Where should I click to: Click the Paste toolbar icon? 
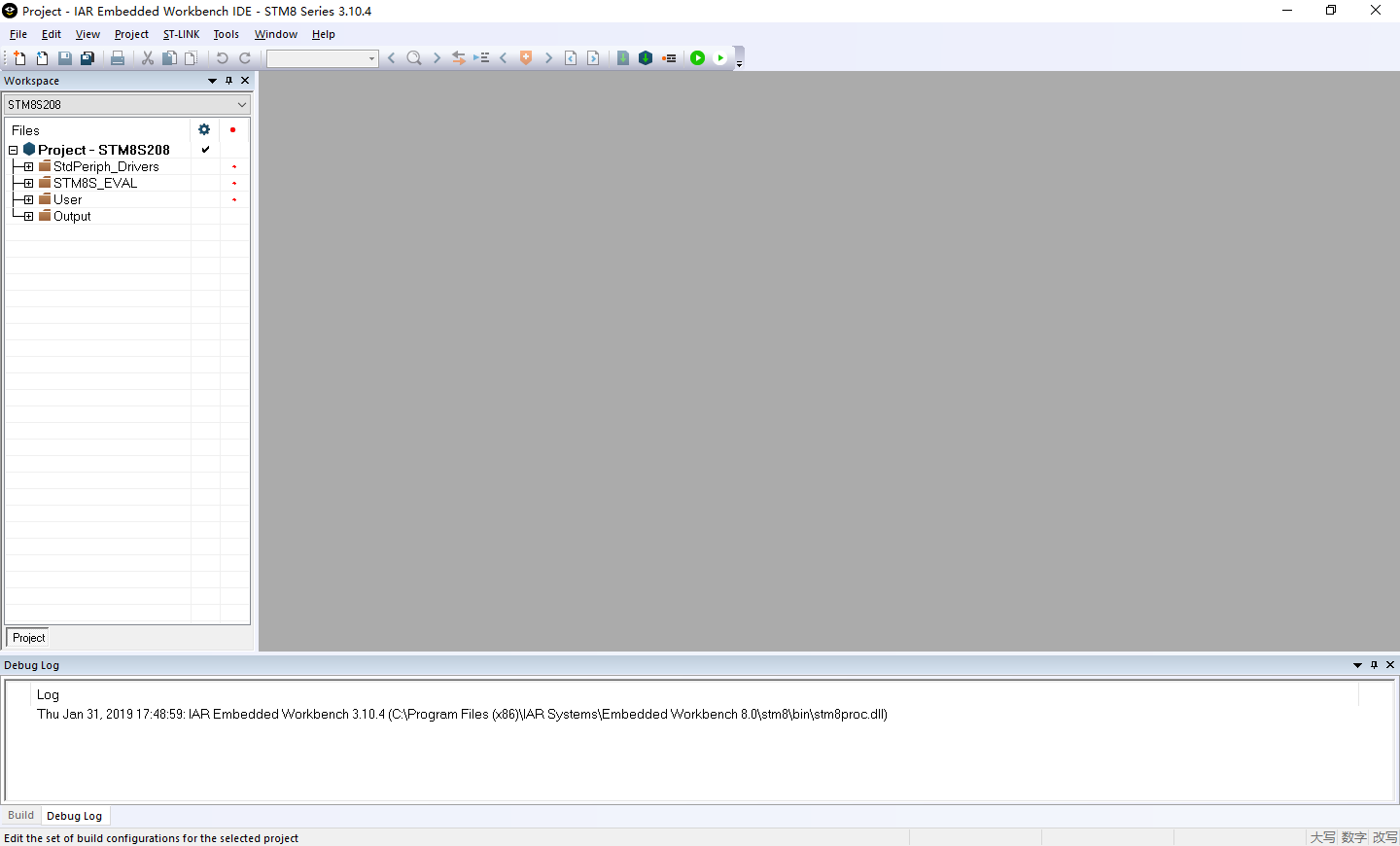pos(192,58)
